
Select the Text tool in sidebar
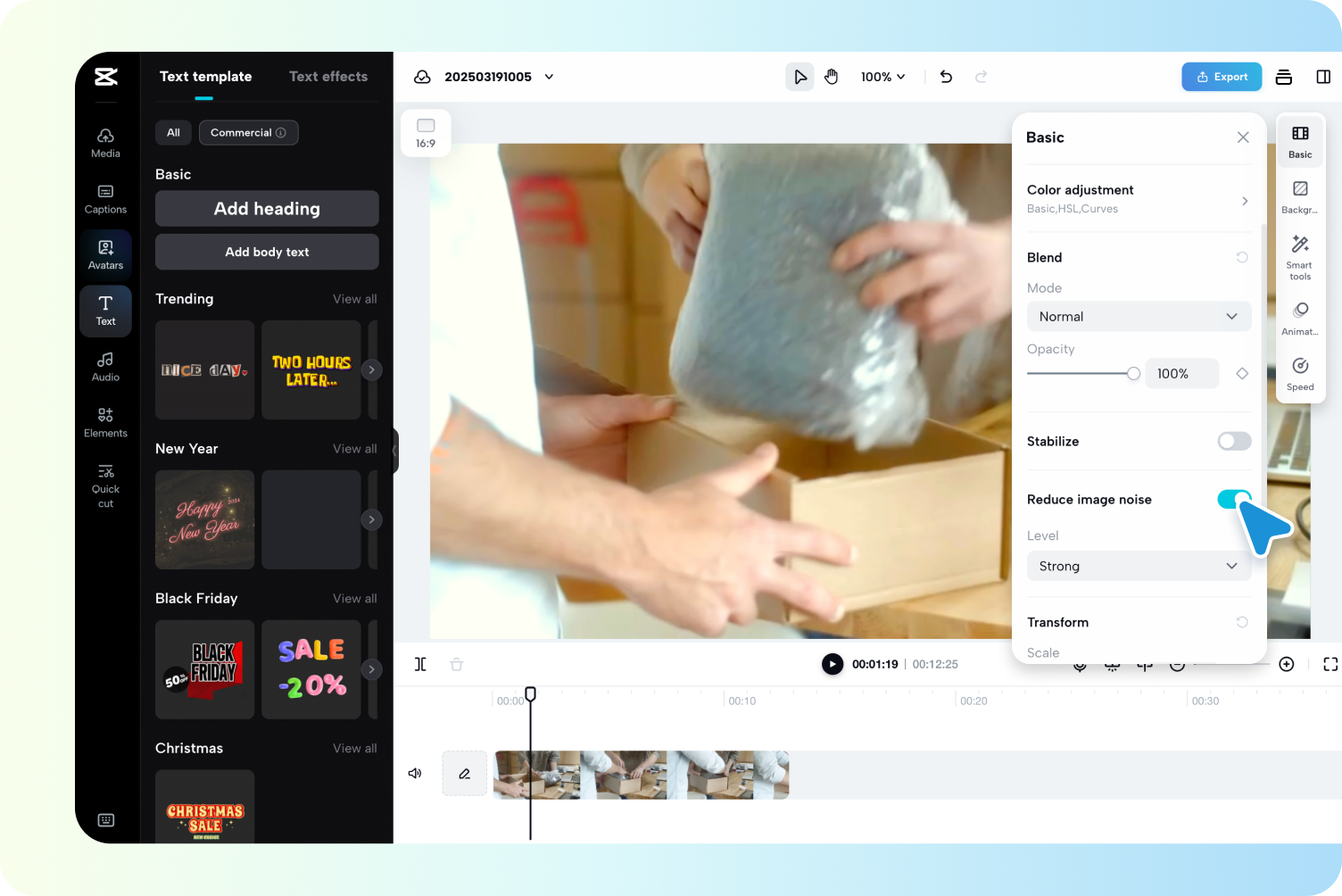point(105,311)
